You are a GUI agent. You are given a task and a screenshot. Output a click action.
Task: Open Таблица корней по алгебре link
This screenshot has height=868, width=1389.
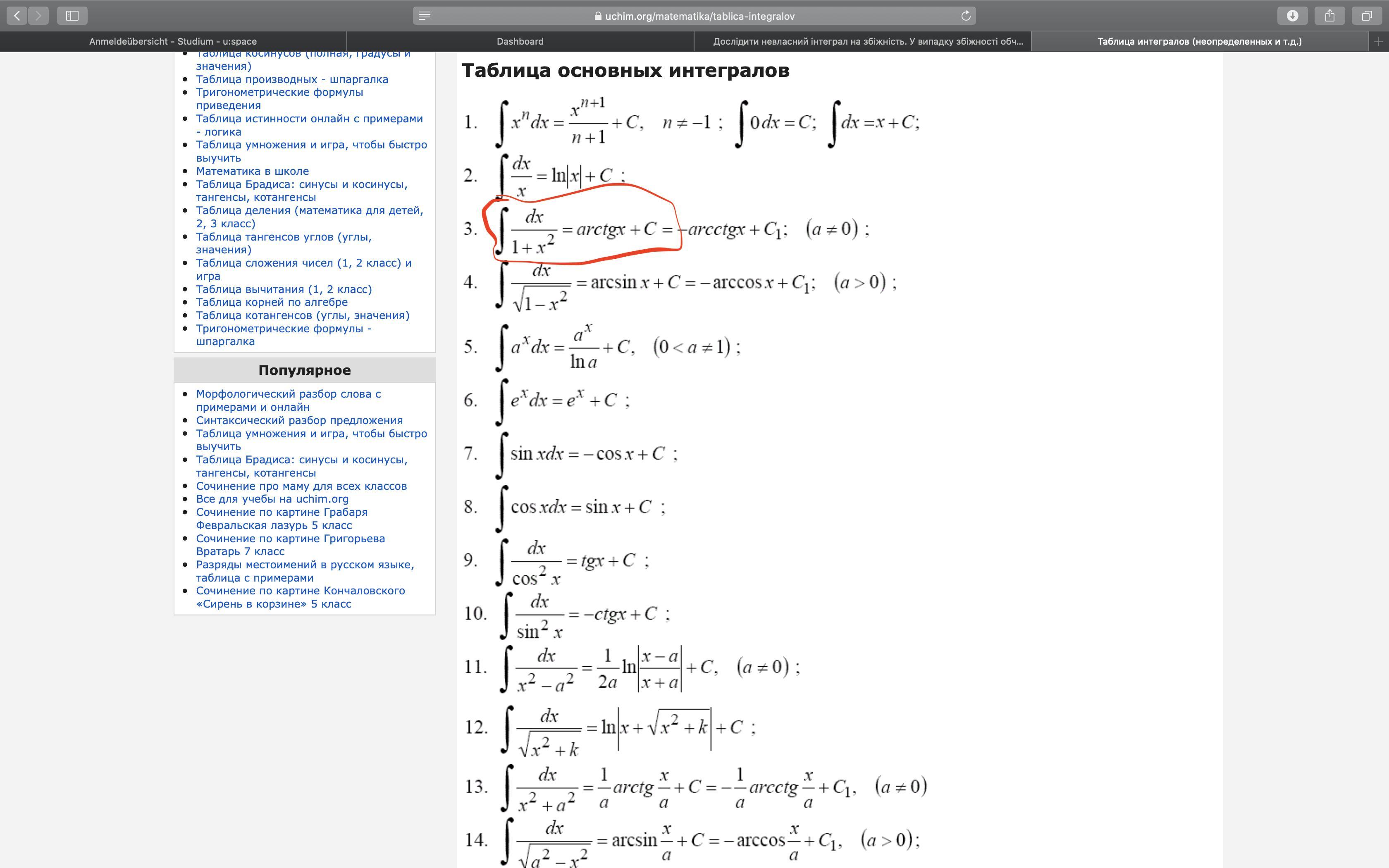click(x=272, y=302)
